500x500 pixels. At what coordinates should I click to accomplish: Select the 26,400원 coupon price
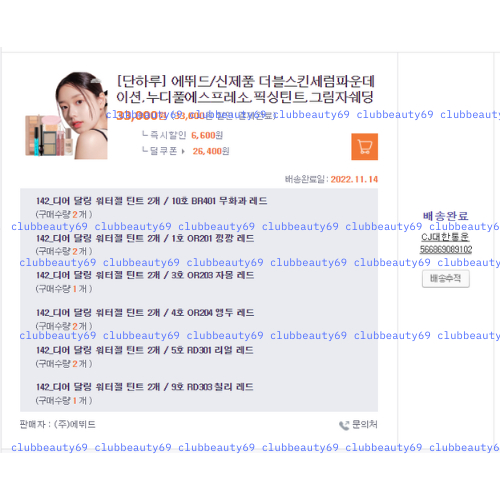211,151
